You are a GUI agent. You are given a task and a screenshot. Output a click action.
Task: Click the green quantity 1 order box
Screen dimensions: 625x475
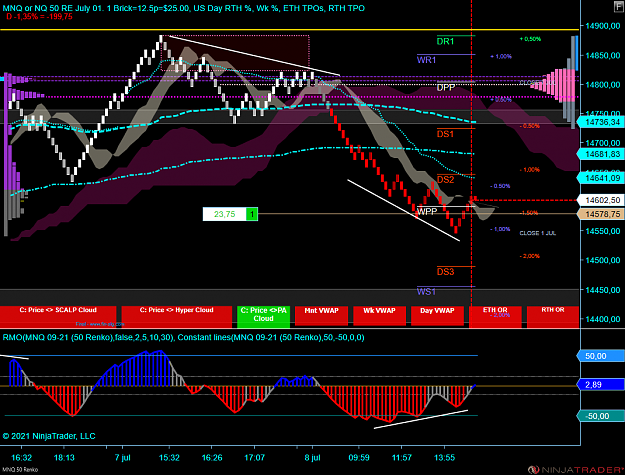[252, 214]
